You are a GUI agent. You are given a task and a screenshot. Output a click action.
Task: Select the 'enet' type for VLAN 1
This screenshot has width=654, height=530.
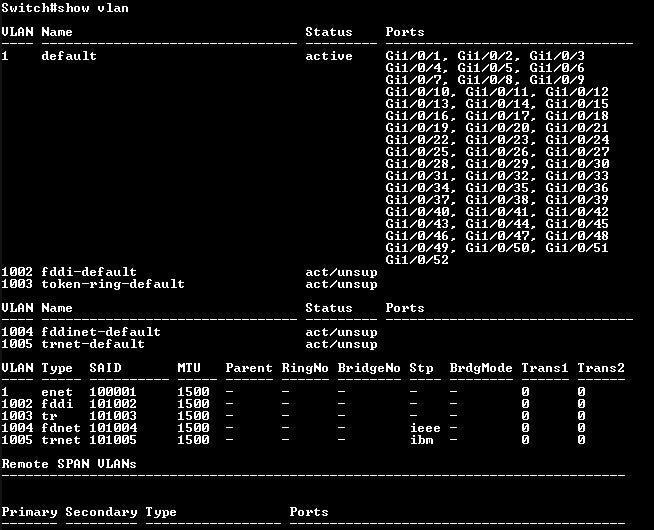pos(57,392)
